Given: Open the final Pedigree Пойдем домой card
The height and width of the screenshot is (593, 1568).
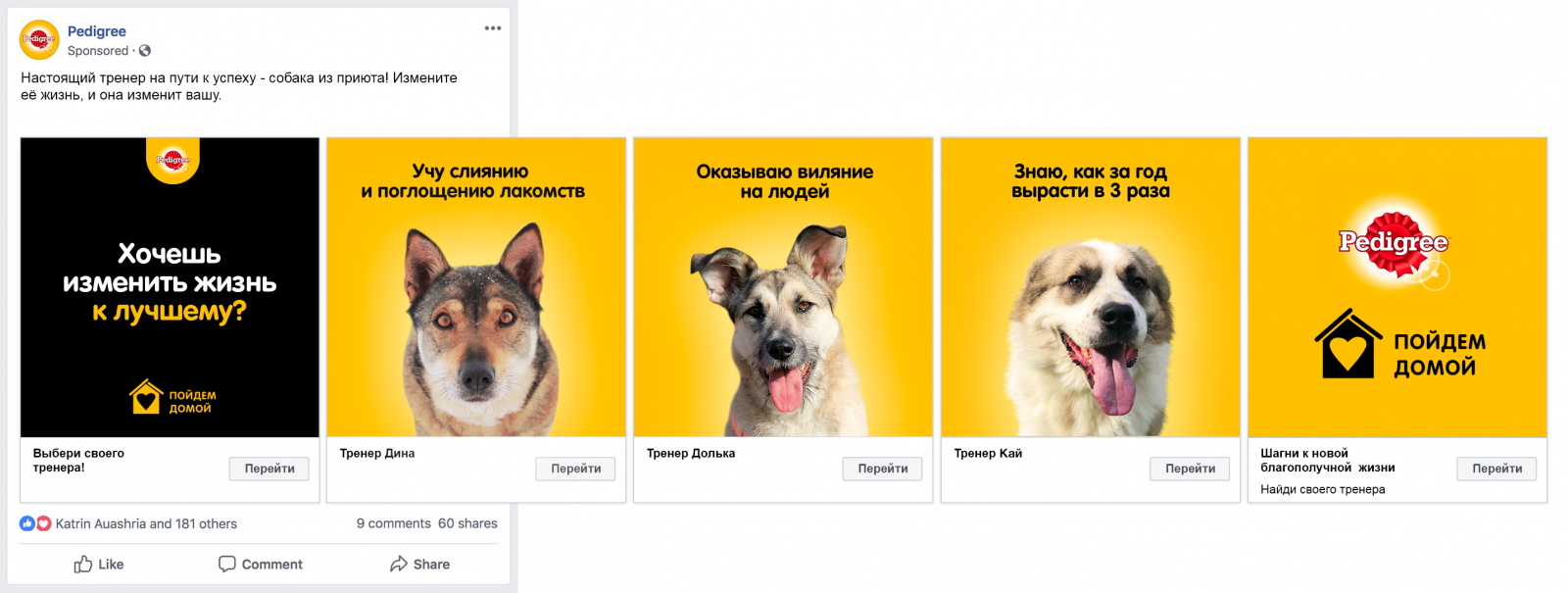Looking at the screenshot, I should [1397, 287].
